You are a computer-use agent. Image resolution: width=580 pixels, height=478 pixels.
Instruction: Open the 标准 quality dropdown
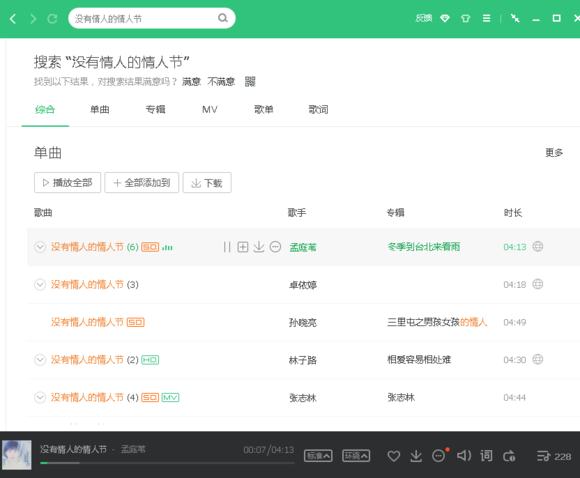tap(318, 456)
